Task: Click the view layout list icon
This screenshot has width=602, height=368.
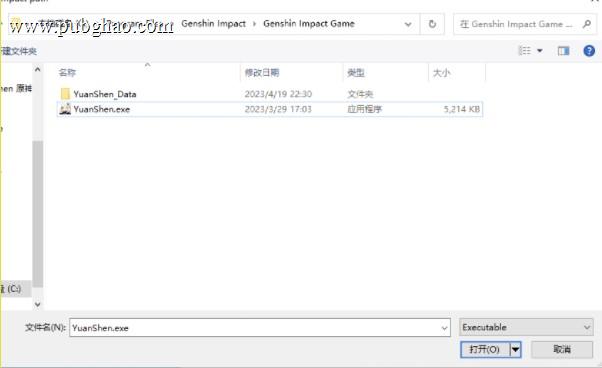Action: click(525, 51)
